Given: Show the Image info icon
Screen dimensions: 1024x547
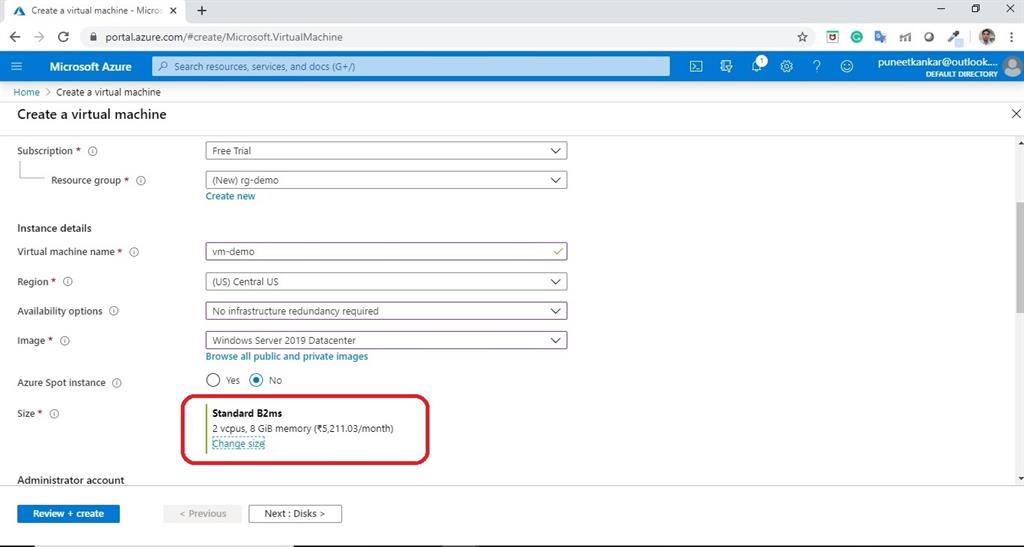Looking at the screenshot, I should pyautogui.click(x=65, y=341).
